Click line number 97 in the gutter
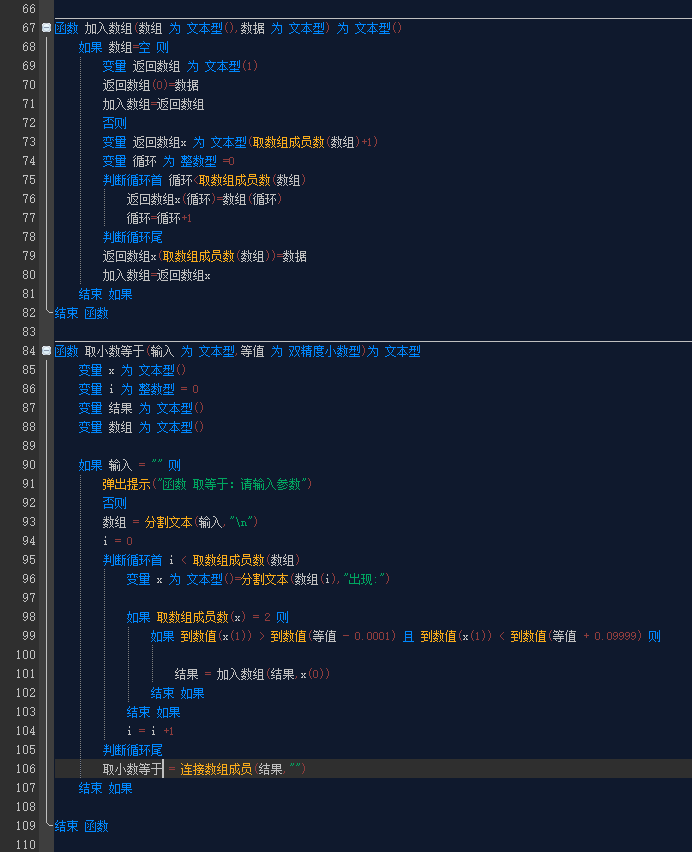 [29, 598]
